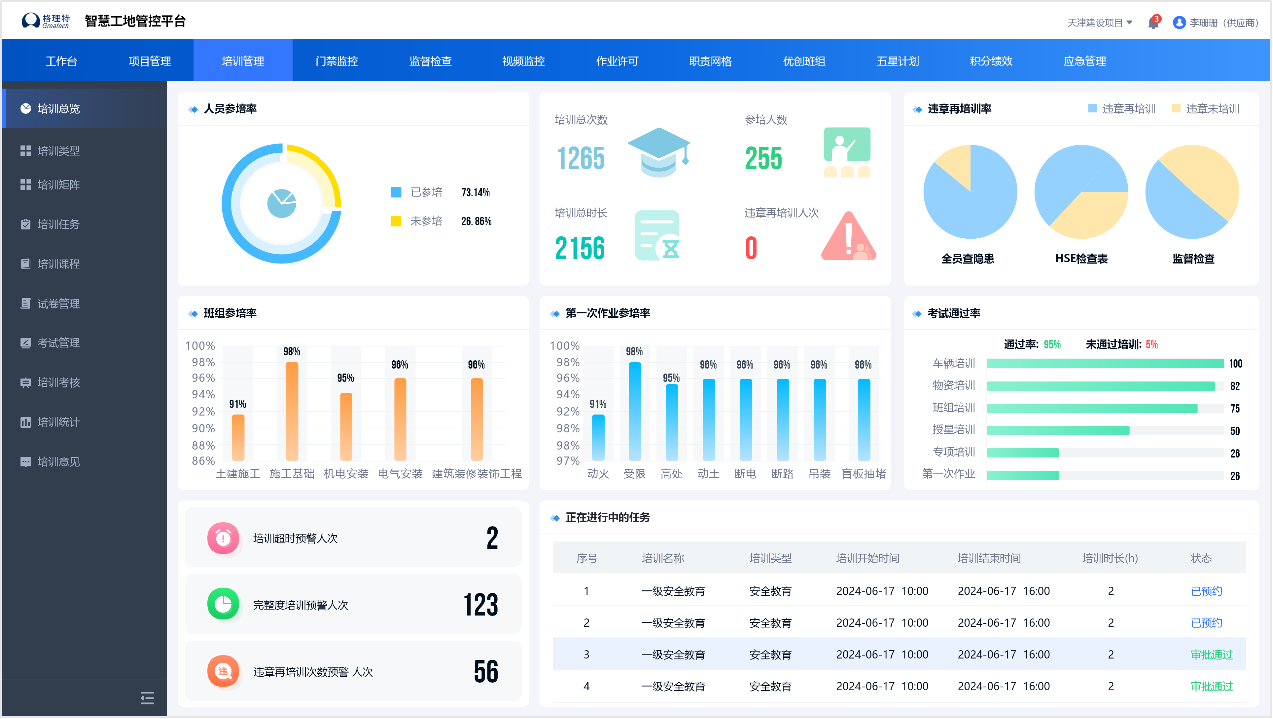
Task: Select the 考试管理 icon in sidebar
Action: coord(28,343)
